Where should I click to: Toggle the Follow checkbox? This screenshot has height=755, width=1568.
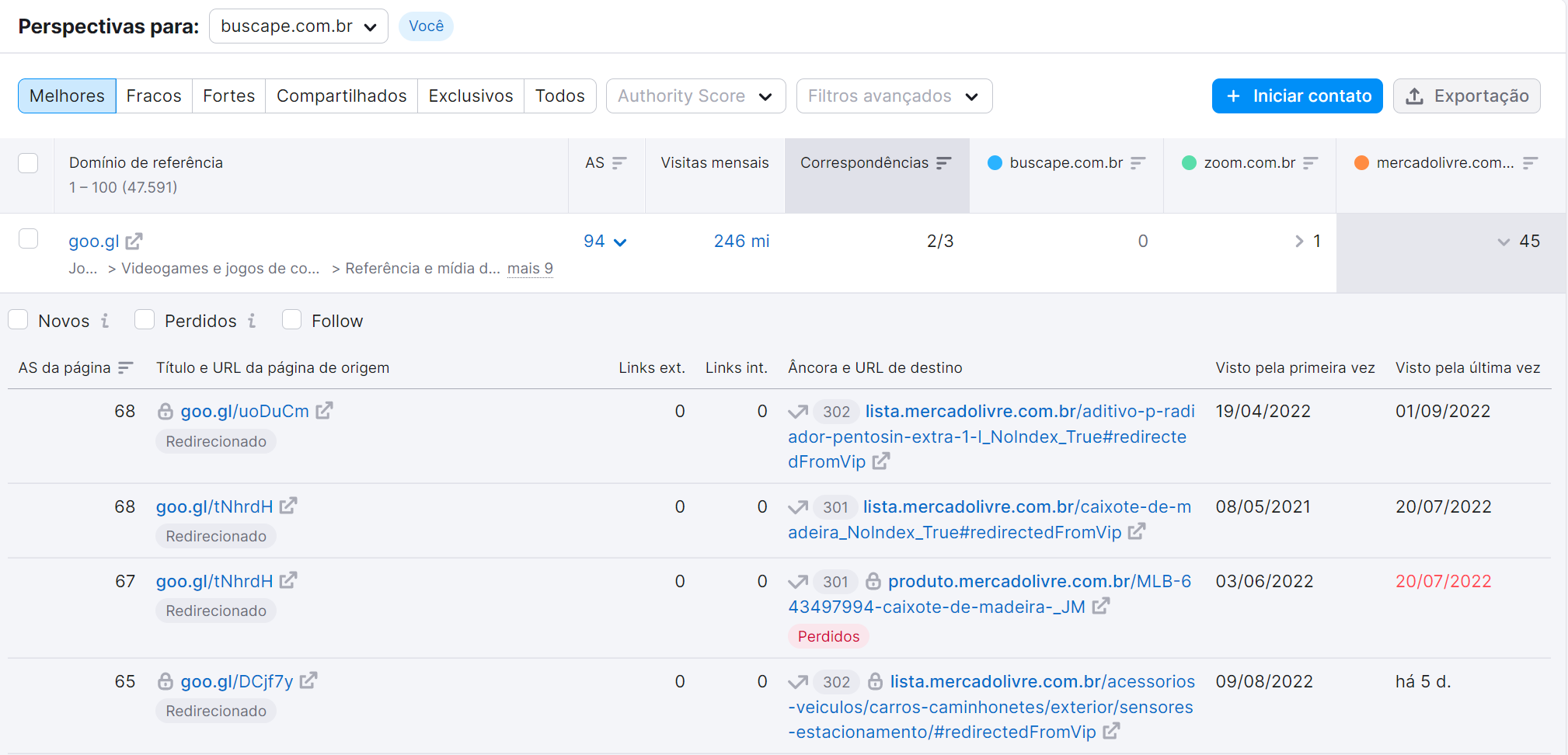point(291,319)
